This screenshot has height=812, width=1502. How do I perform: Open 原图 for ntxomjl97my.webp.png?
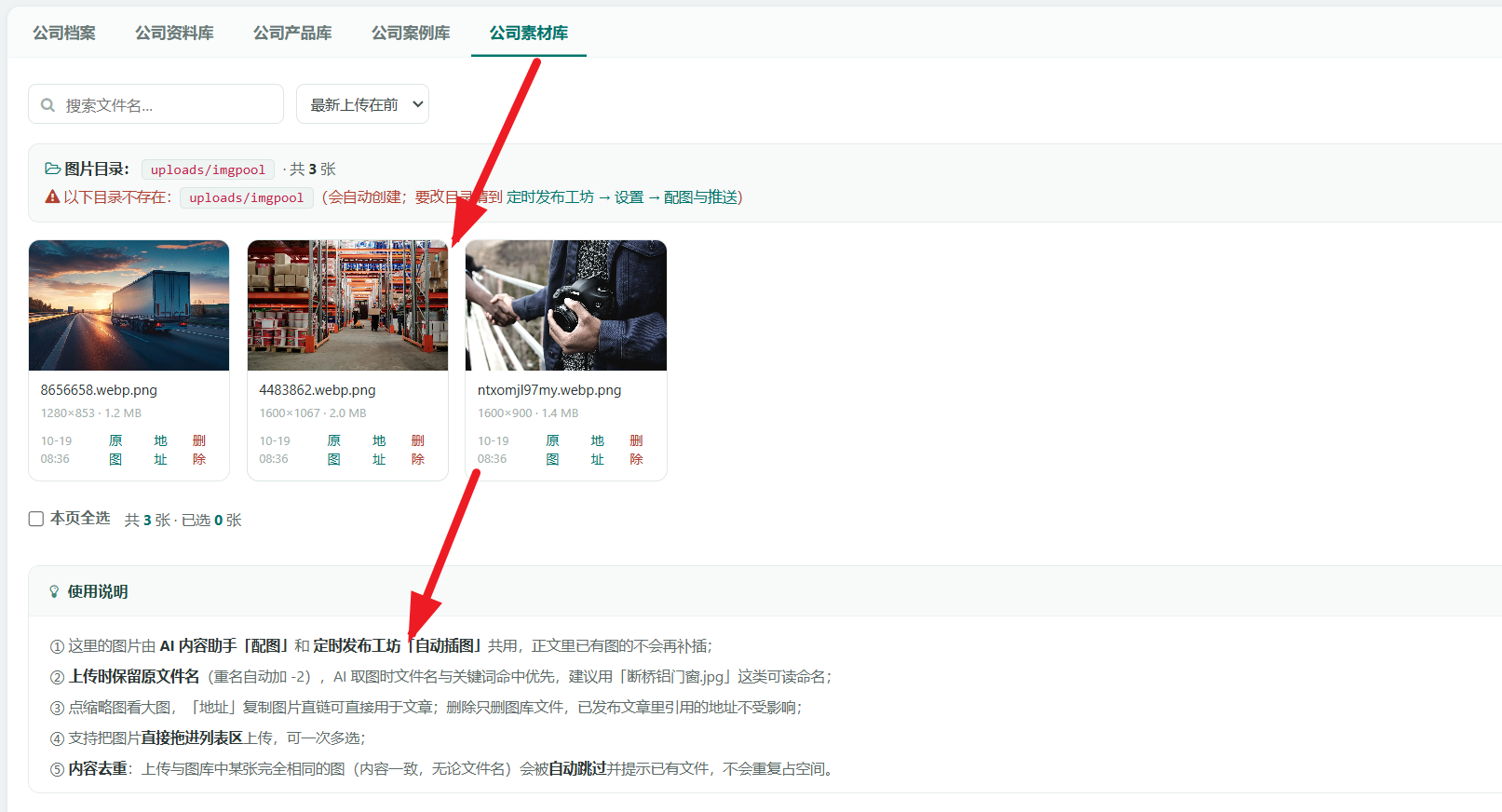(552, 450)
